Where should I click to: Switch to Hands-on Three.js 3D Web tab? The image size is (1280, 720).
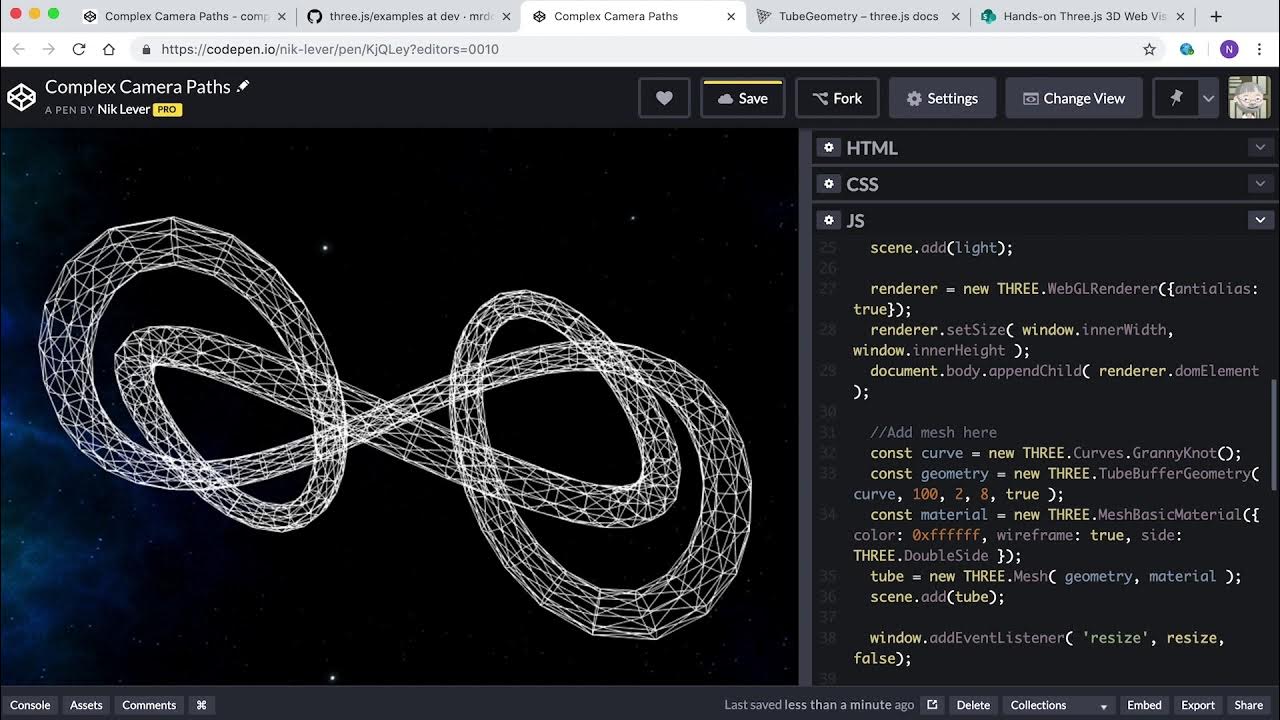(x=1083, y=16)
